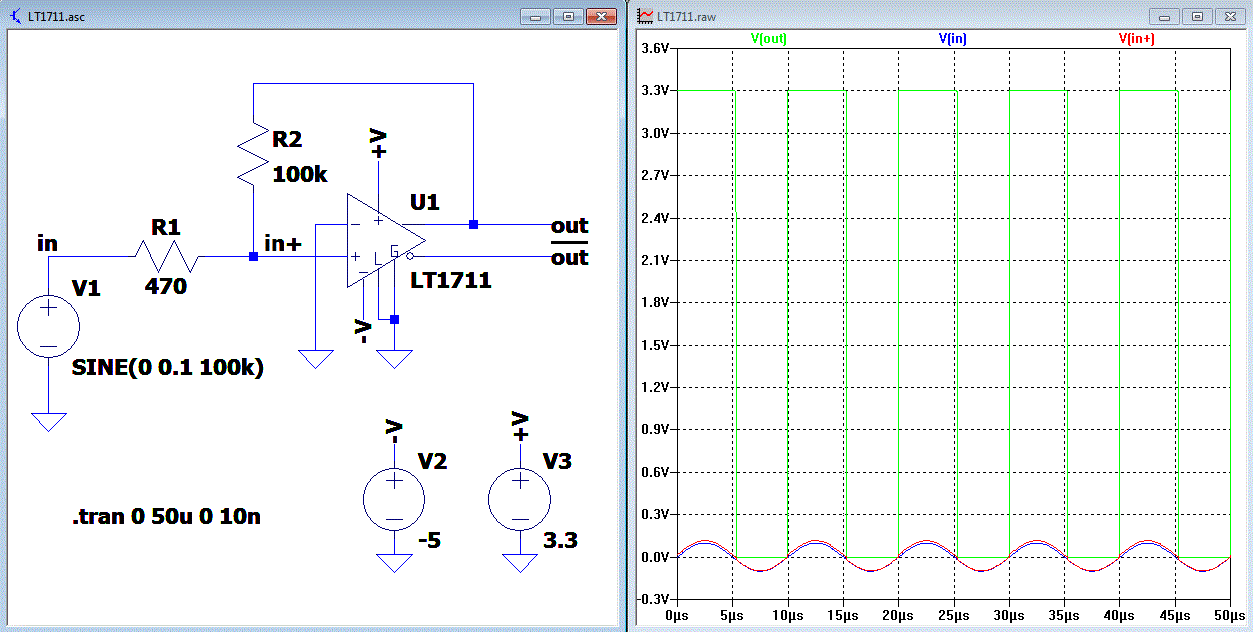
Task: Click the 0.0V label on vertical axis
Action: pos(655,557)
